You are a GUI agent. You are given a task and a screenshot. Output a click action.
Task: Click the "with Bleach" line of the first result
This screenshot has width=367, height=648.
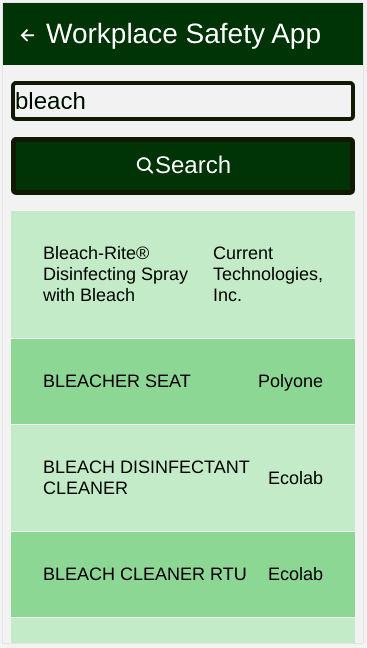pos(89,295)
